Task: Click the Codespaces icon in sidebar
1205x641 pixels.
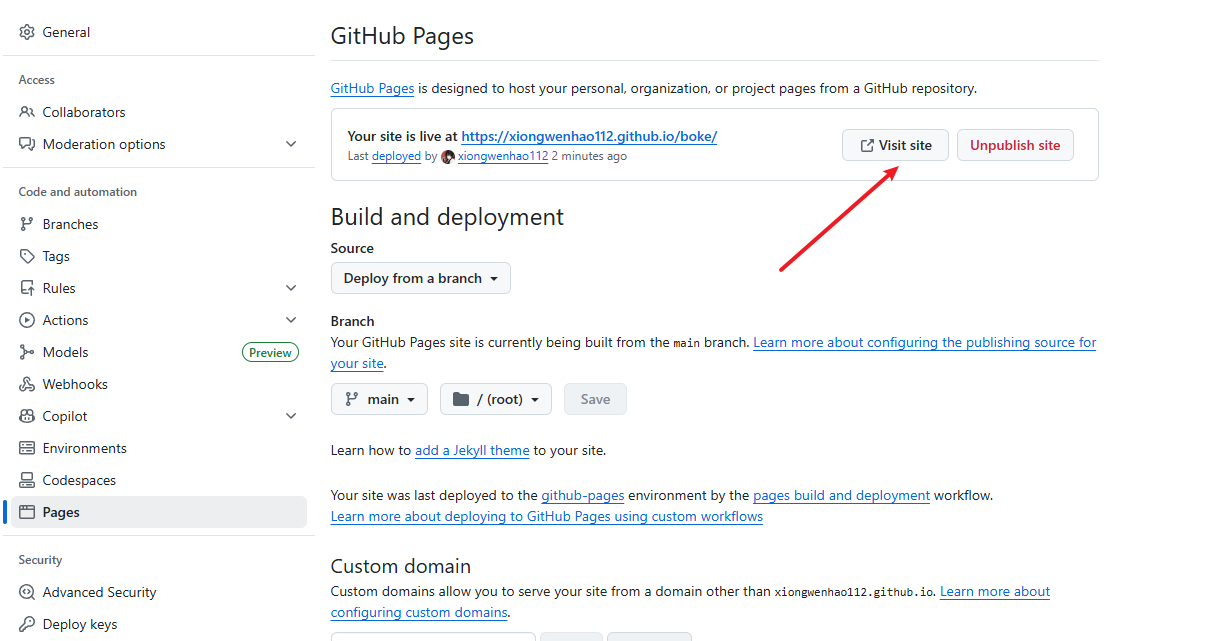Action: tap(27, 480)
